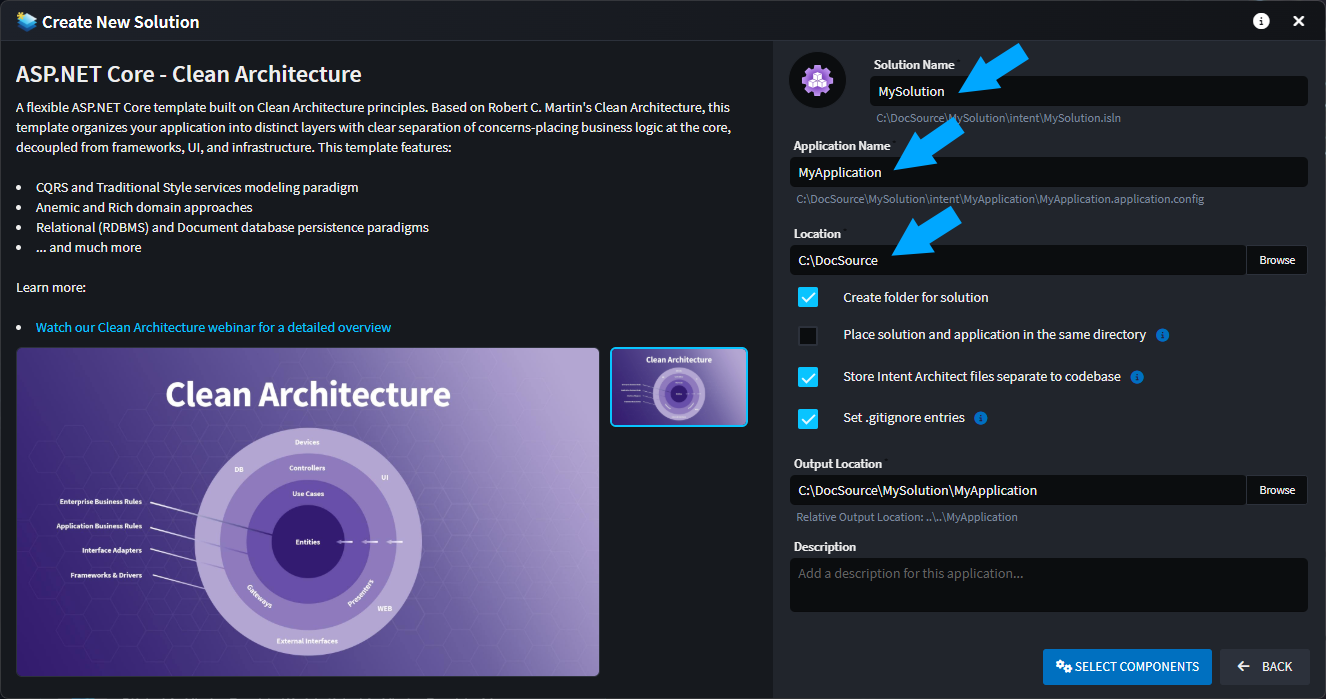Click the 'CQRS and Traditional Style' bullet

click(x=197, y=187)
